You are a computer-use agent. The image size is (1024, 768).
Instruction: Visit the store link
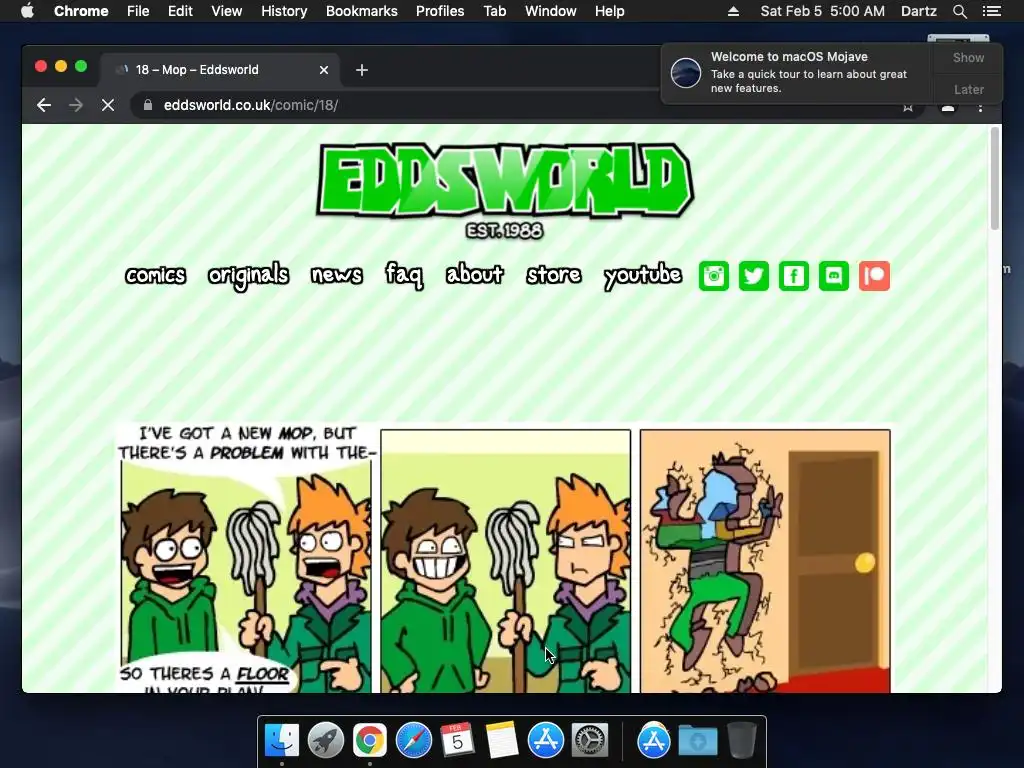(554, 275)
